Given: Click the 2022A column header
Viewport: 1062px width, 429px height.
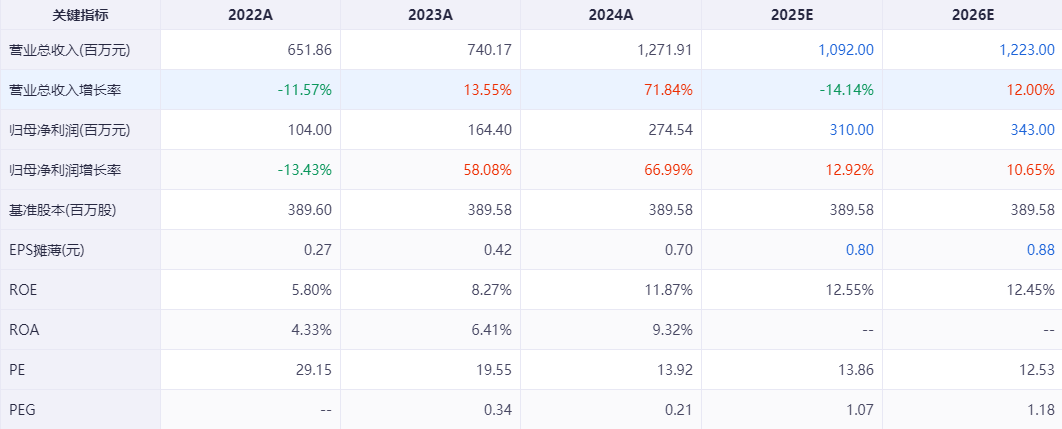Looking at the screenshot, I should (x=250, y=15).
